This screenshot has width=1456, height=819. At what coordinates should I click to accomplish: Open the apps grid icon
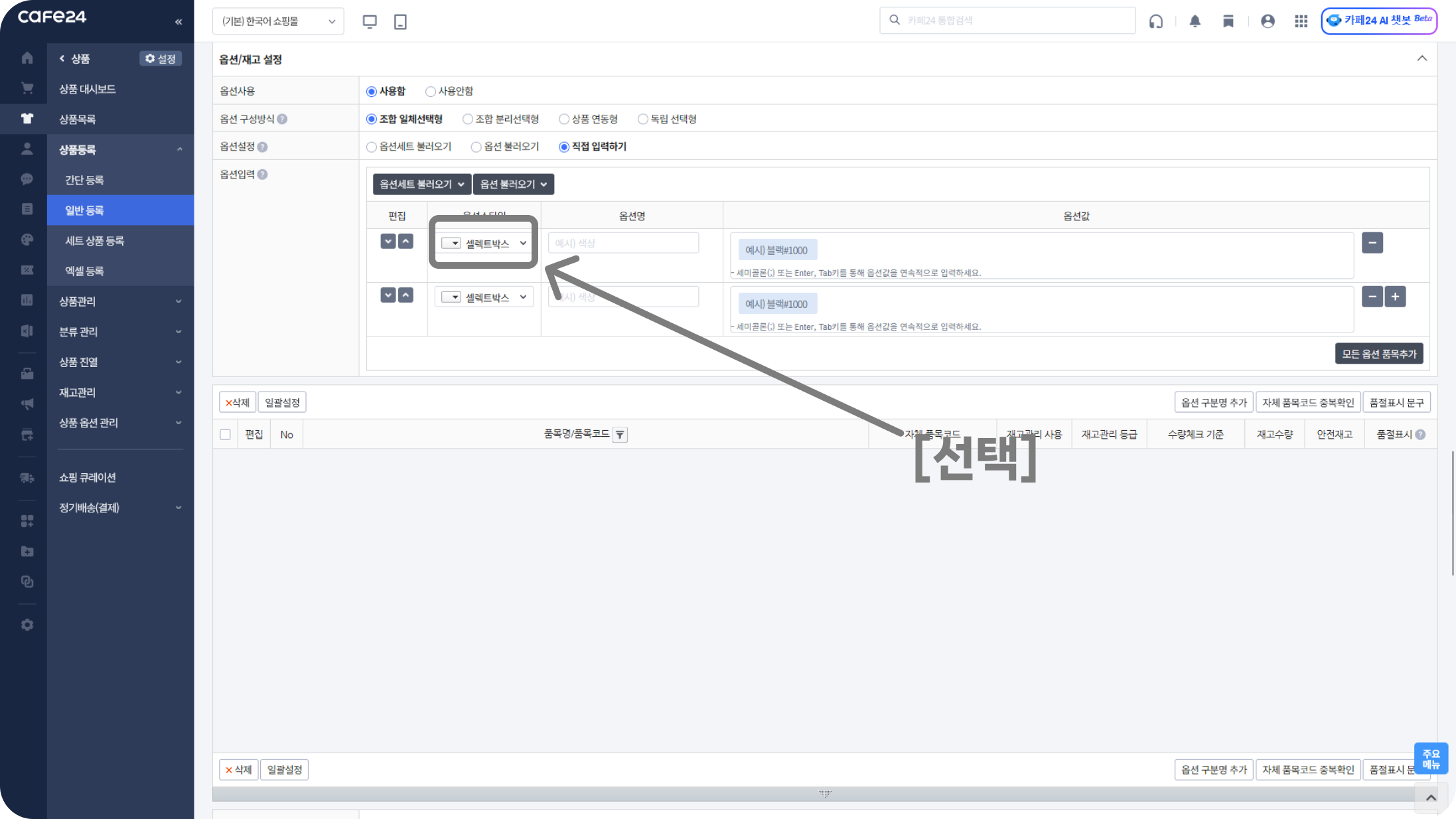click(x=1301, y=21)
